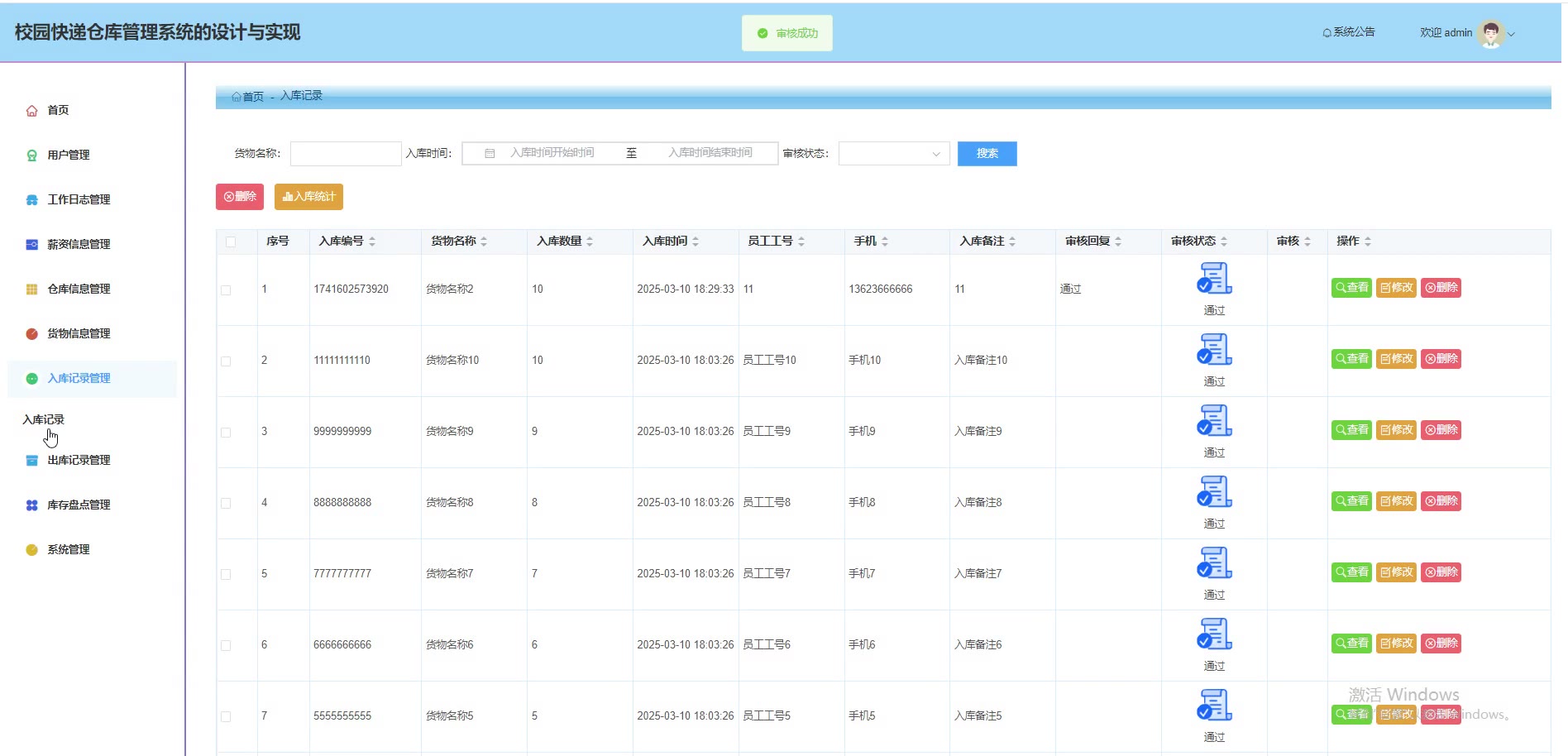Click the warehouse info management icon
This screenshot has height=756, width=1568.
click(31, 289)
